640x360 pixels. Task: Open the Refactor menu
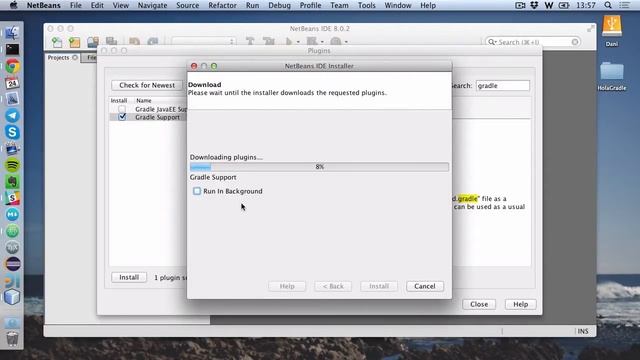coord(222,5)
